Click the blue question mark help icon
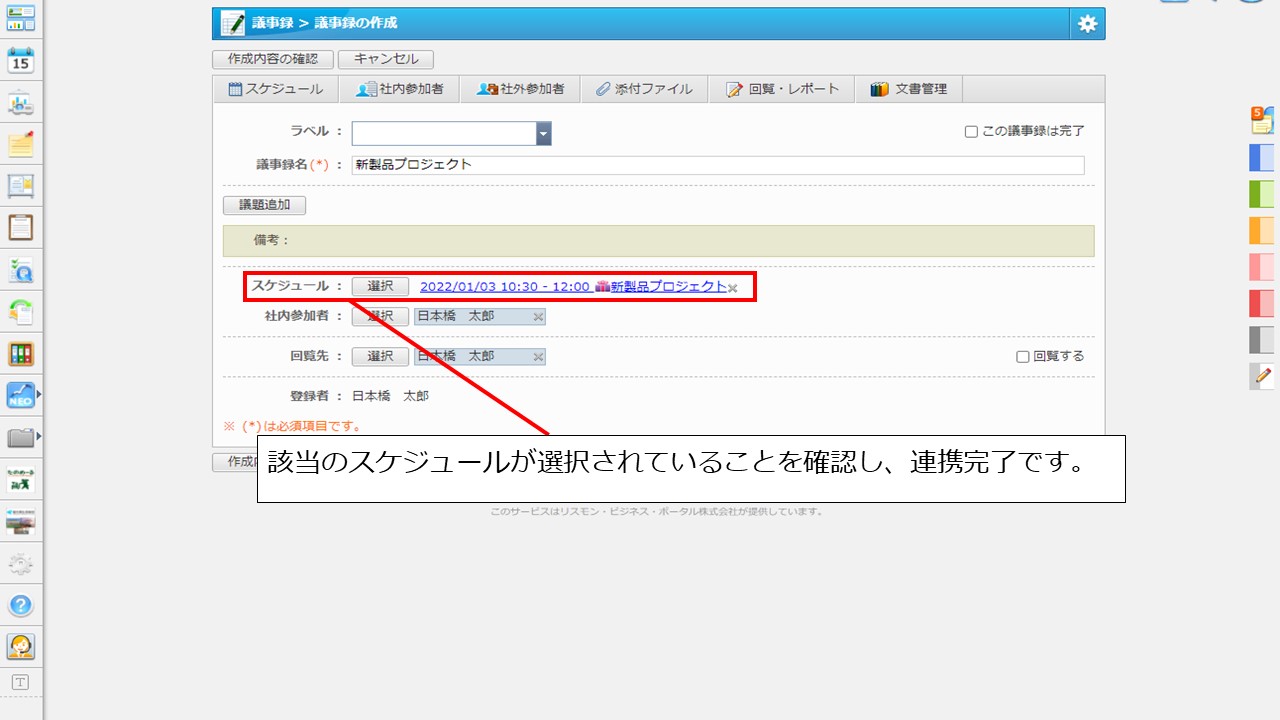Image resolution: width=1280 pixels, height=720 pixels. [21, 605]
